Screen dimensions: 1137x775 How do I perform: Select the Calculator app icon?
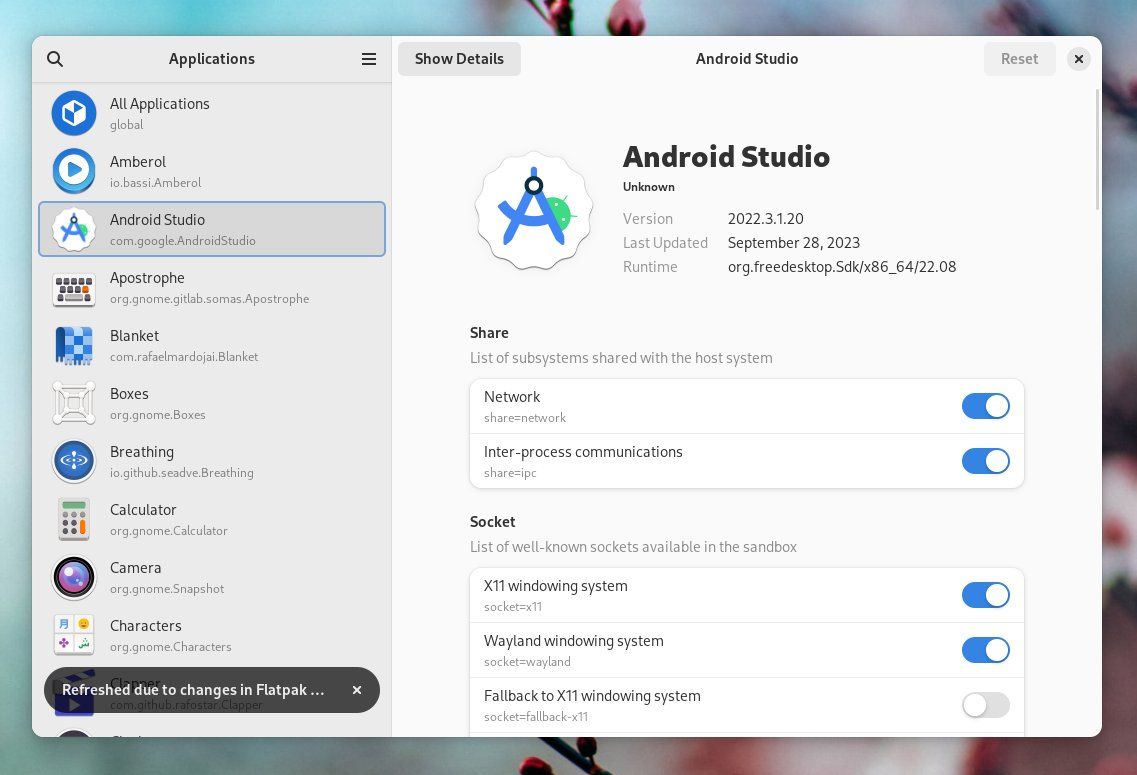pos(74,520)
